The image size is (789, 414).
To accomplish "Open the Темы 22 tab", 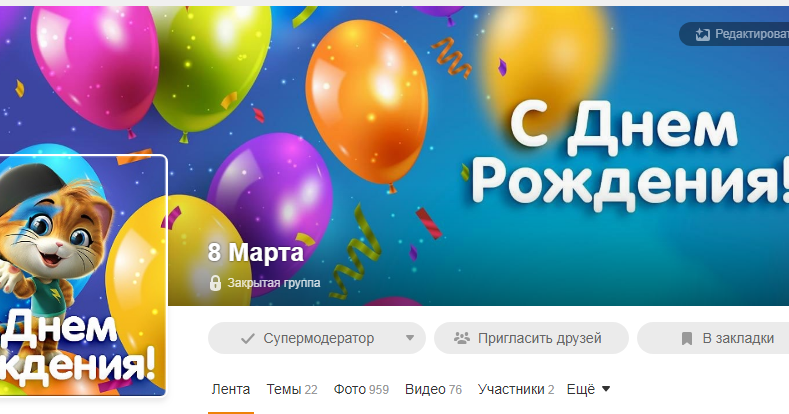I will click(292, 389).
